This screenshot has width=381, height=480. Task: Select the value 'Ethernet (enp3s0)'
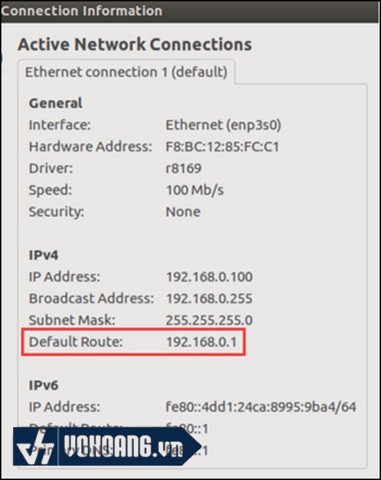pos(223,125)
